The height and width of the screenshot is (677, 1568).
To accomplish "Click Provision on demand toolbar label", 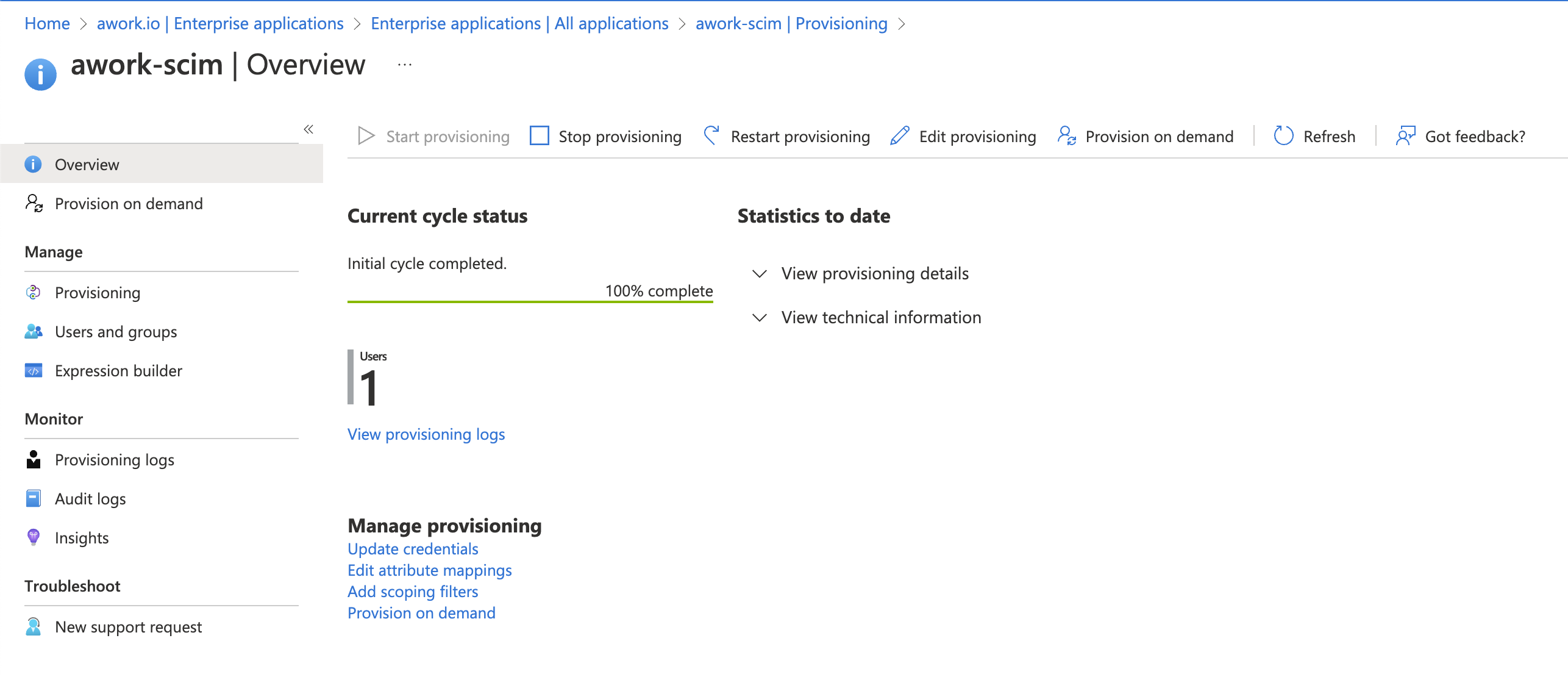I will point(1160,136).
